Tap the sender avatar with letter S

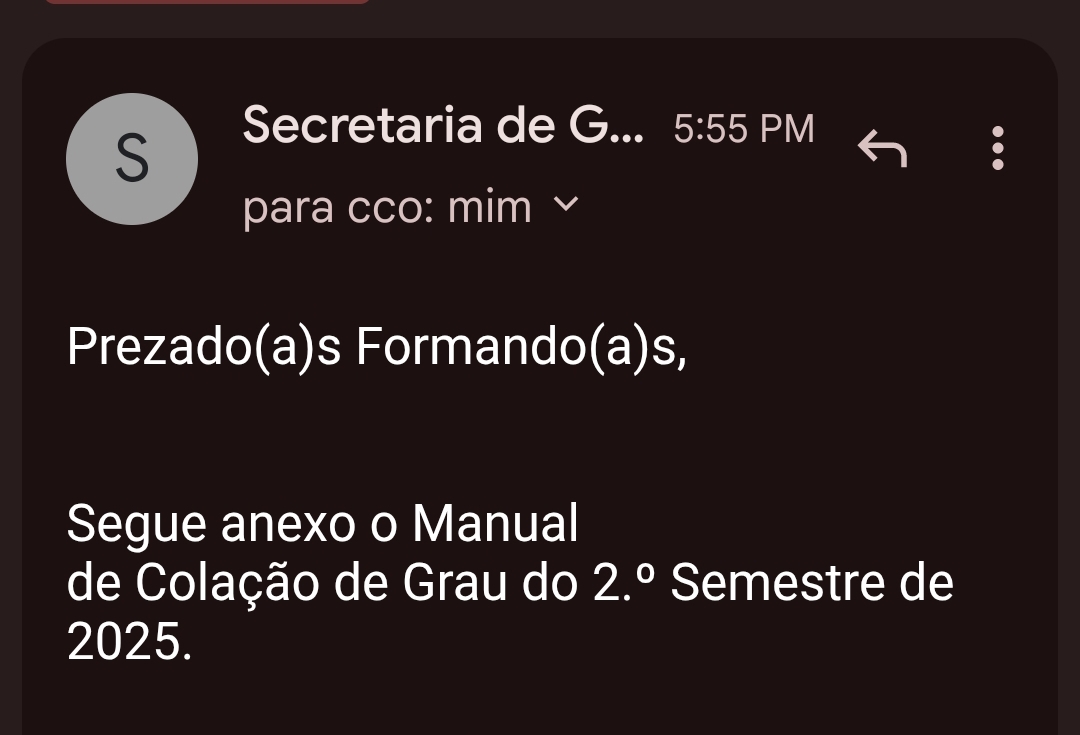tap(132, 159)
